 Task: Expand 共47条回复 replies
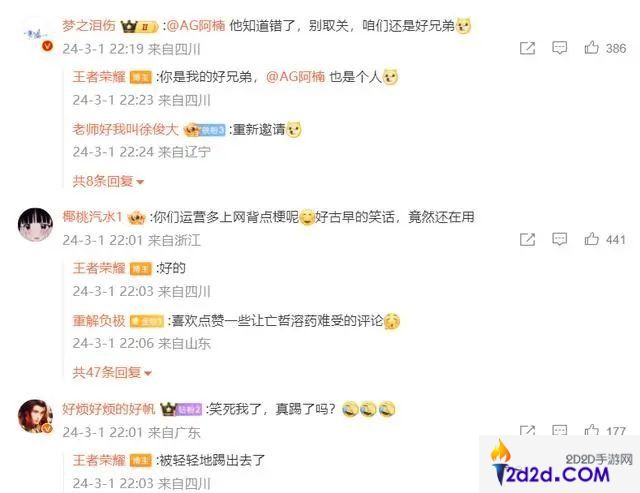point(112,372)
